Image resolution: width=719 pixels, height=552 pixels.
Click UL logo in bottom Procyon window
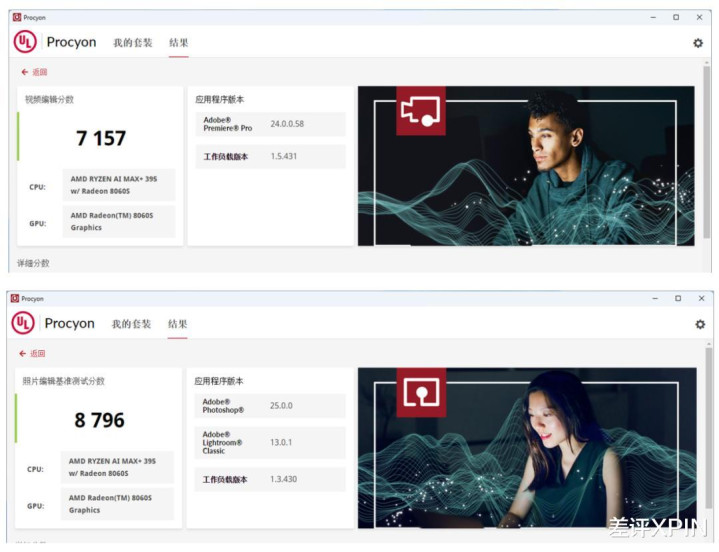[x=23, y=323]
